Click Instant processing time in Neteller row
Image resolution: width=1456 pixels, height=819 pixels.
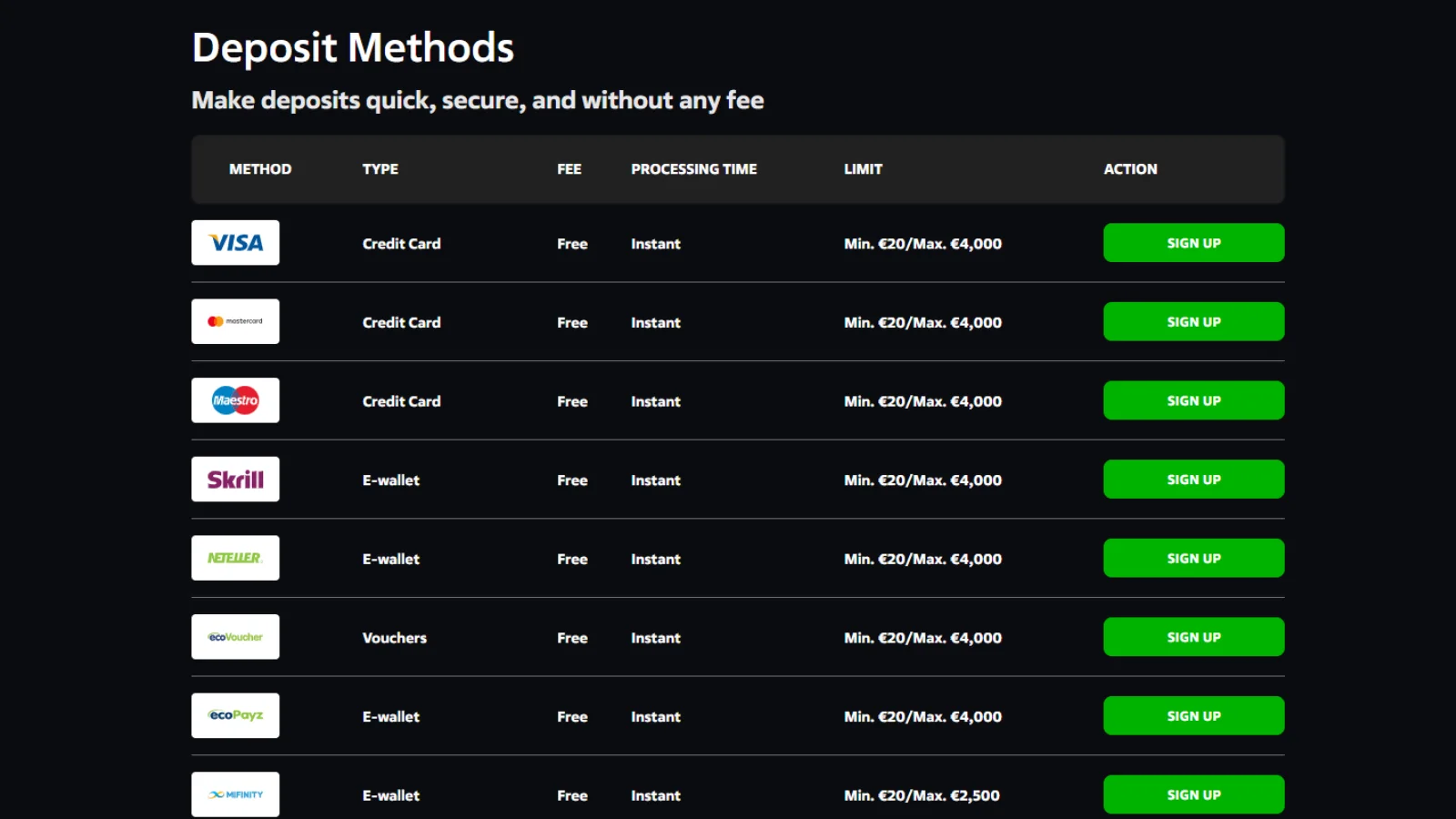(655, 559)
